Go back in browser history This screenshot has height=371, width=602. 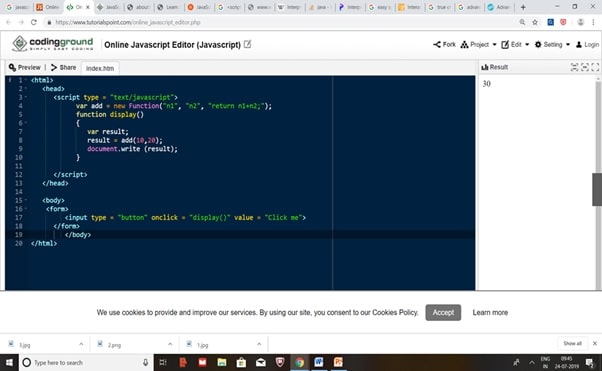(x=8, y=22)
